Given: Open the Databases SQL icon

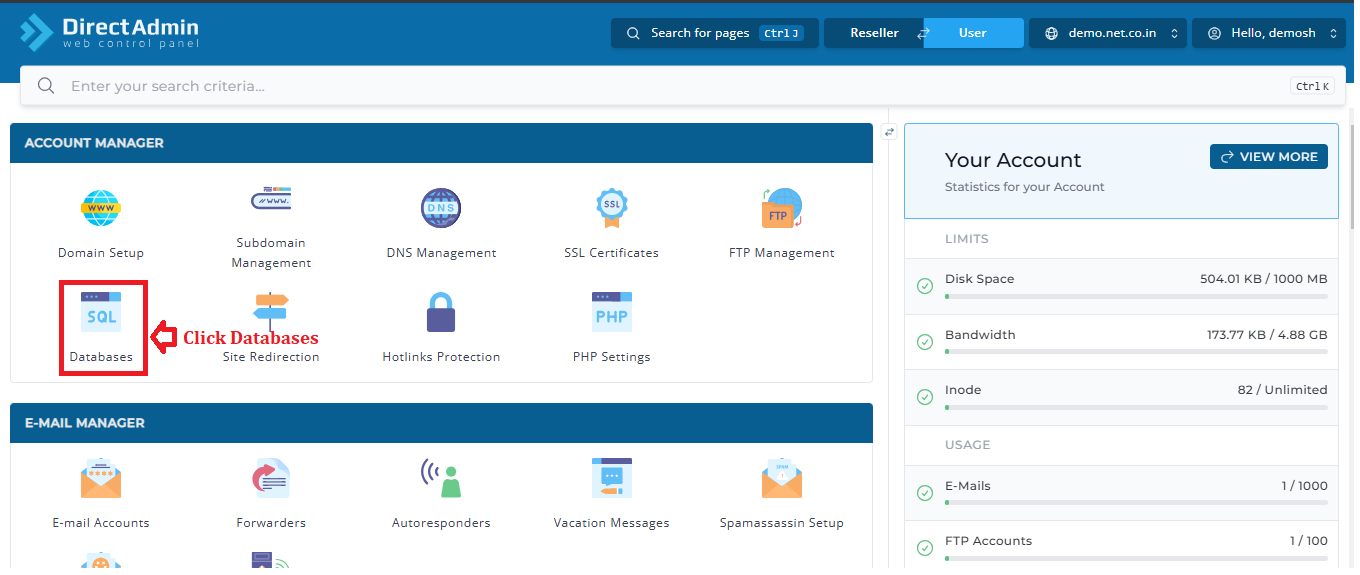Looking at the screenshot, I should coord(101,313).
